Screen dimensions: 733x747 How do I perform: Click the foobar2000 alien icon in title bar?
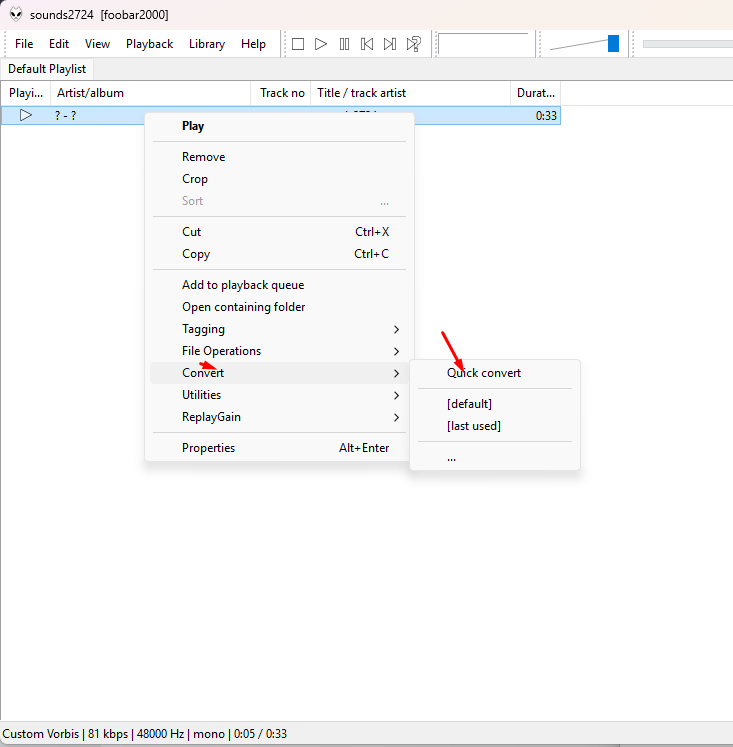16,14
